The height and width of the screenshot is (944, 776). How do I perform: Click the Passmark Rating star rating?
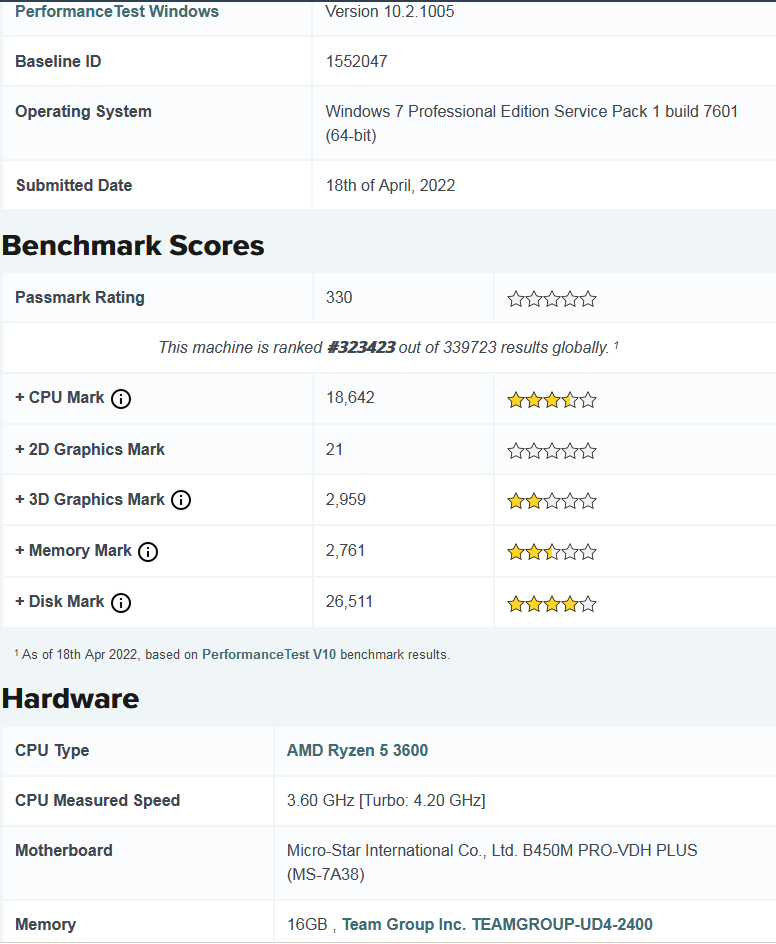[552, 299]
